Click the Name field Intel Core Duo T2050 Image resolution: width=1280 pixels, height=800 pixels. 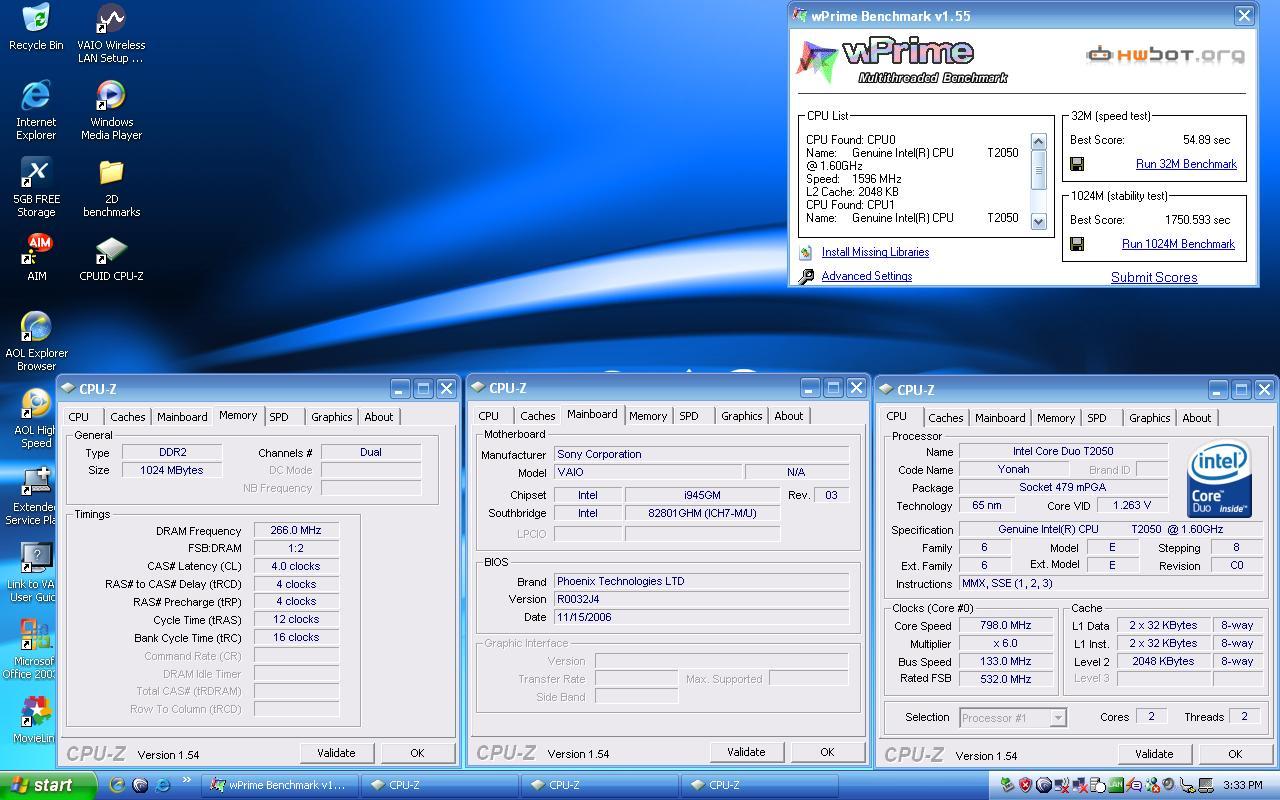1063,451
